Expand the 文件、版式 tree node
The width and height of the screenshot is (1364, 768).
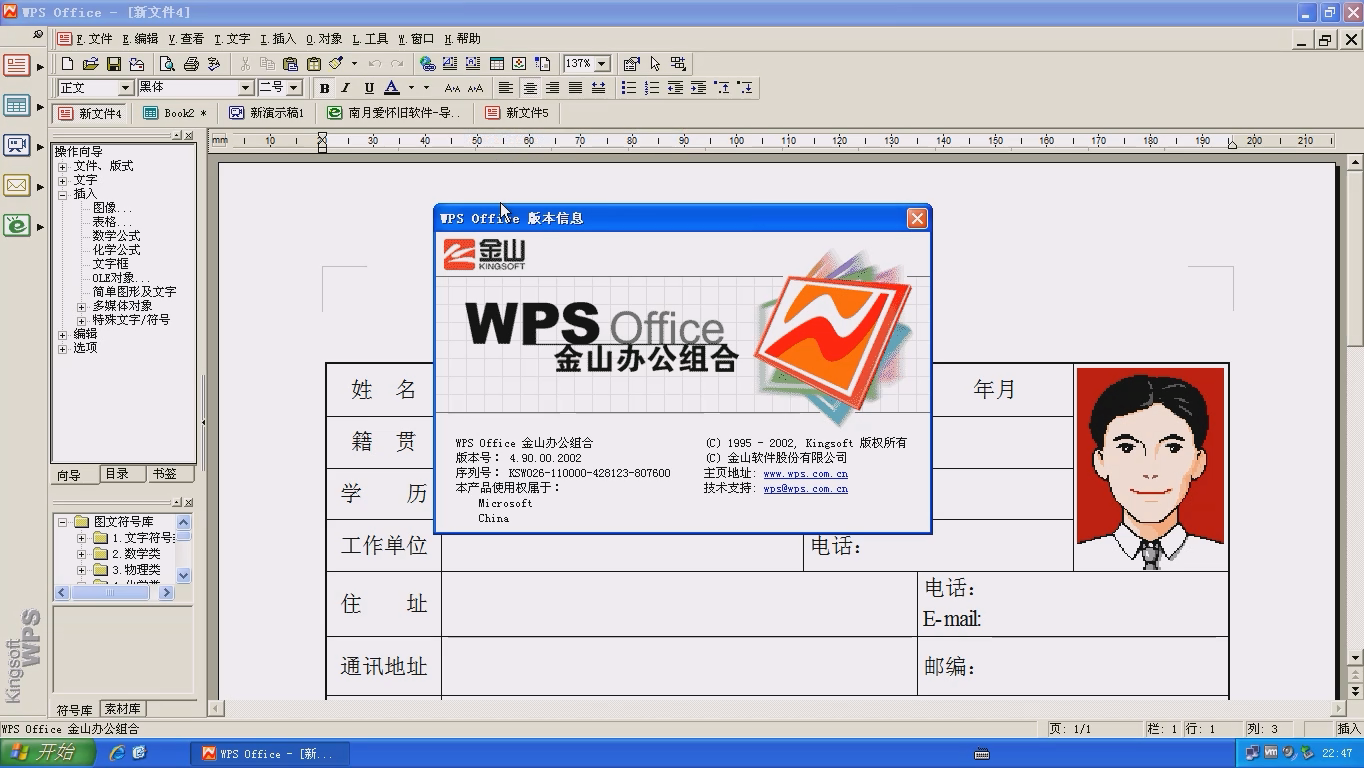(x=62, y=166)
